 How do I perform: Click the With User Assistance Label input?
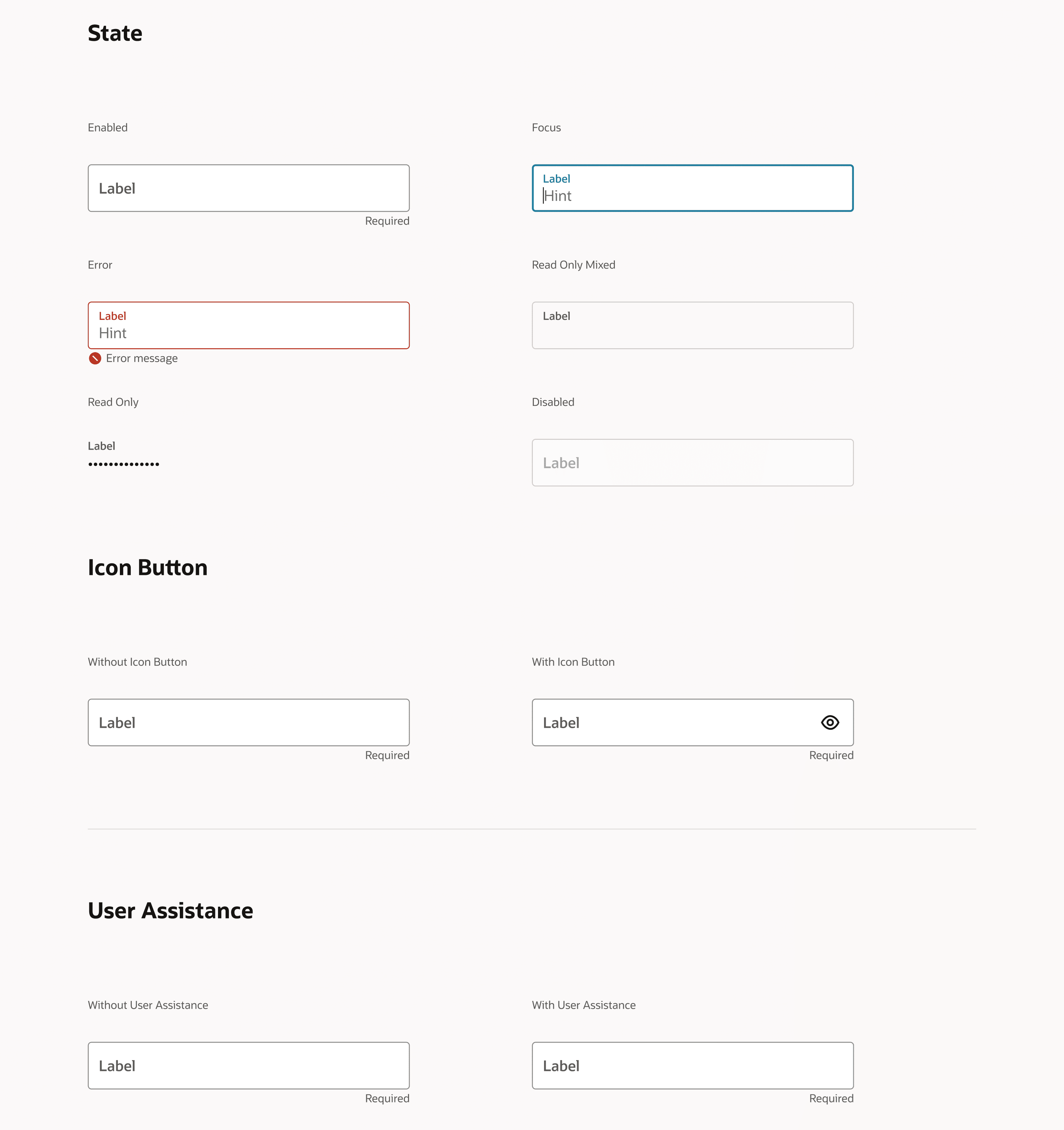692,1066
